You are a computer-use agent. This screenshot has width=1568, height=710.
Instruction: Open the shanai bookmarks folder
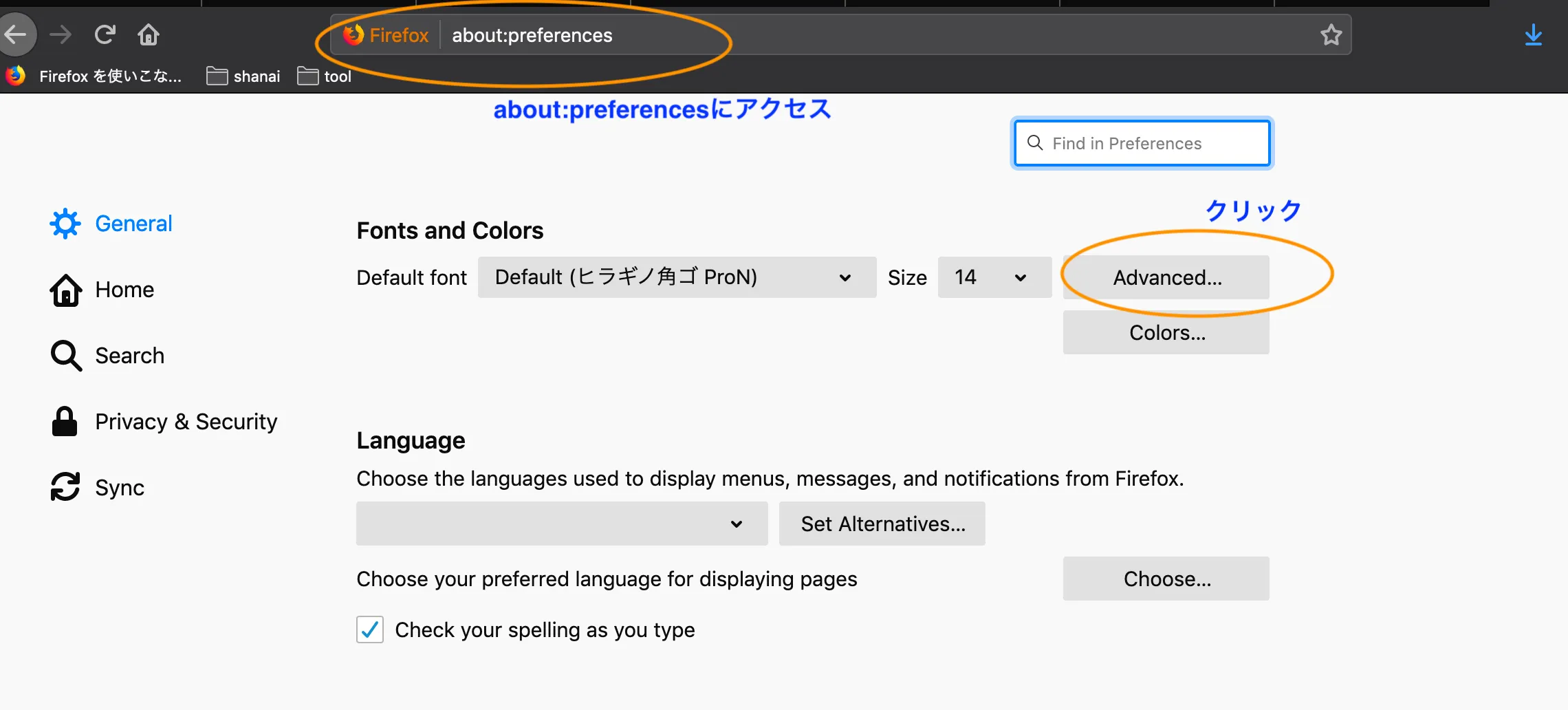tap(243, 76)
